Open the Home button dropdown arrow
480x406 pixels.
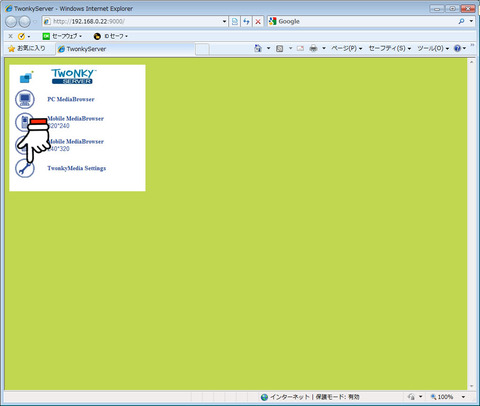coord(268,49)
